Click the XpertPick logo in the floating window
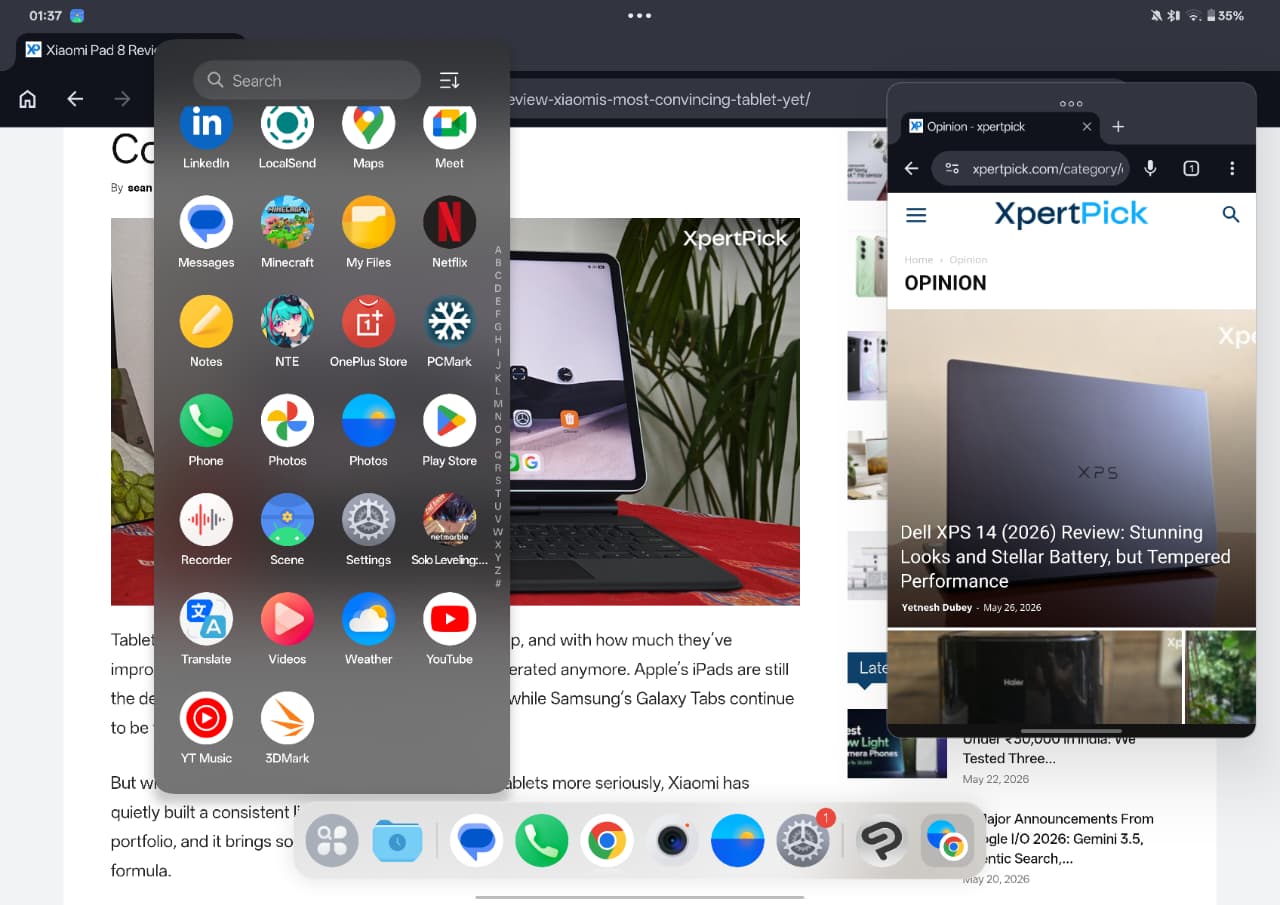 [1071, 213]
